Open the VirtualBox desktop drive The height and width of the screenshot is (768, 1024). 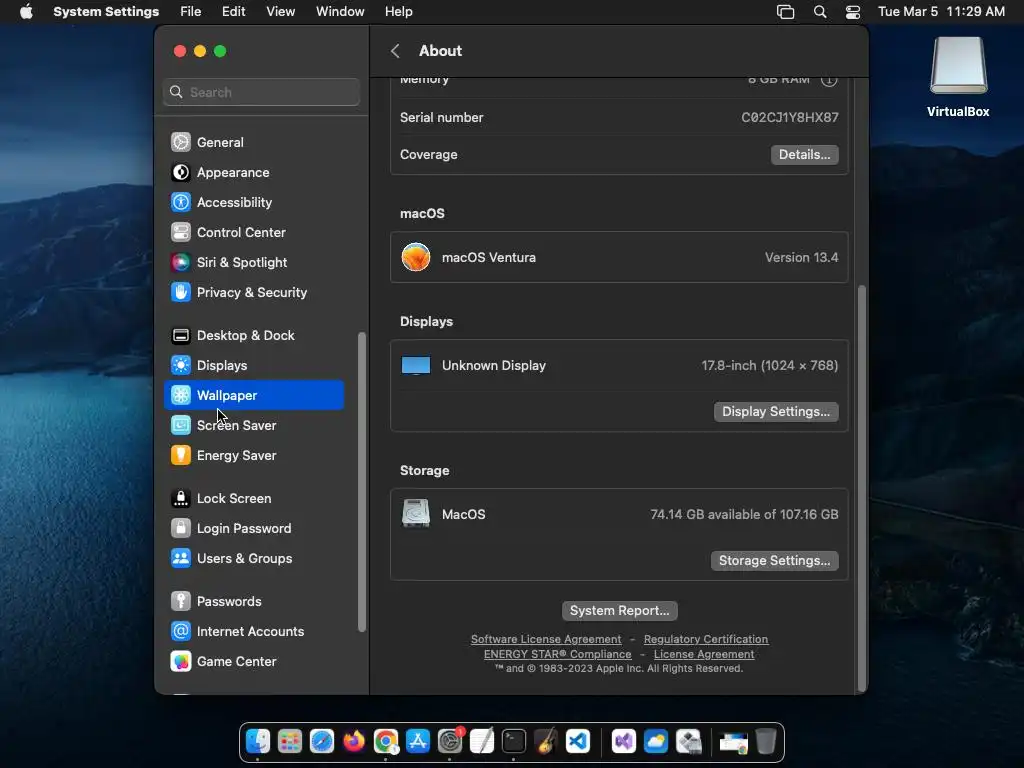(x=958, y=77)
